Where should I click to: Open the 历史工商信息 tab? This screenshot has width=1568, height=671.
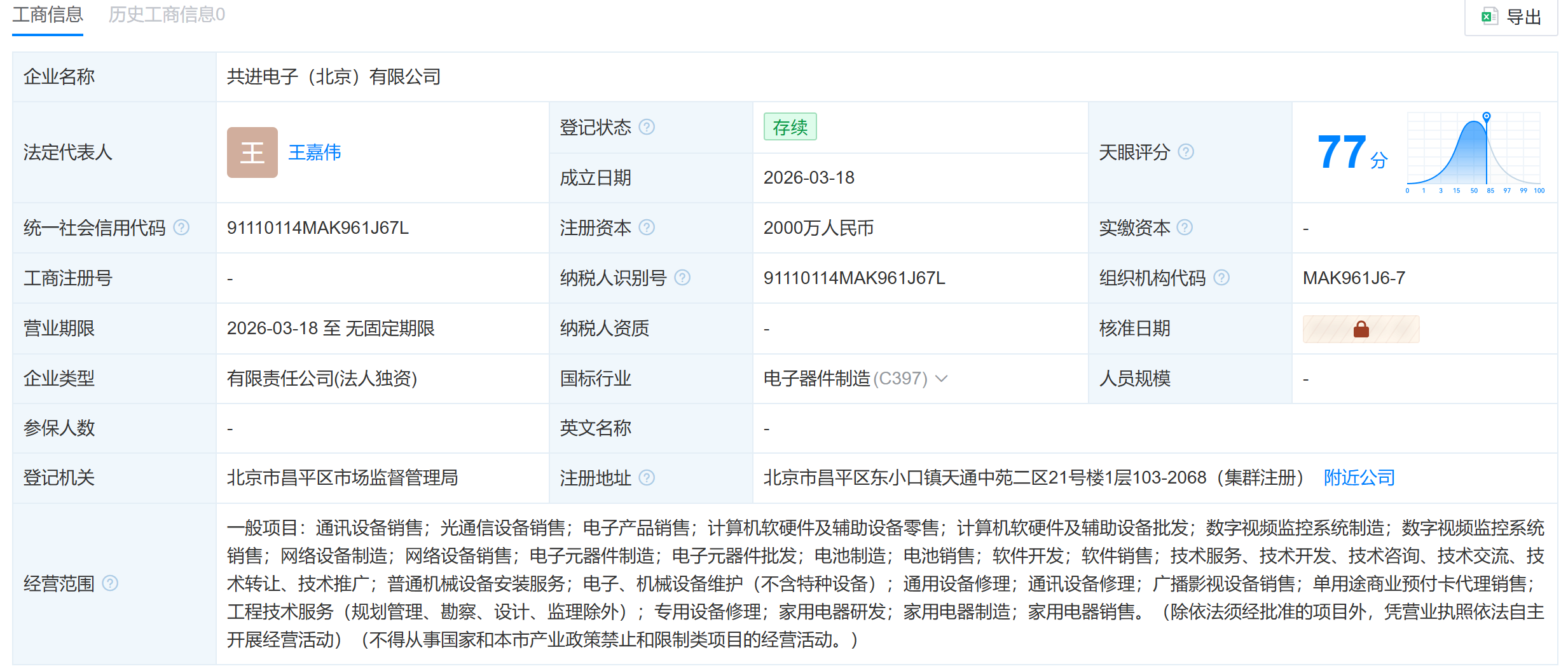(167, 15)
